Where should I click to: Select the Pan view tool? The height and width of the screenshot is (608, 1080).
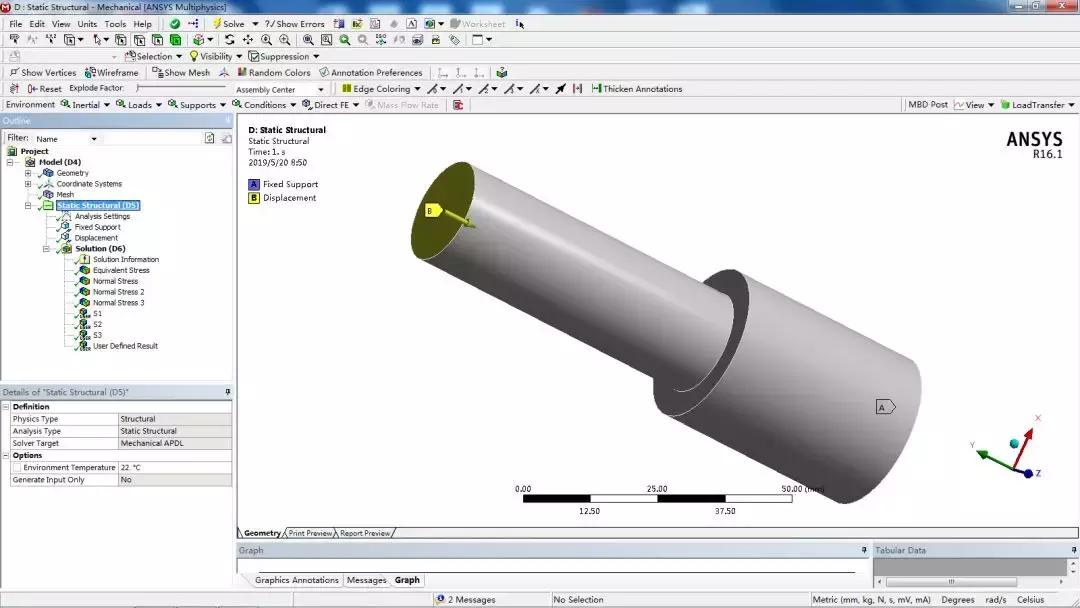tap(247, 40)
